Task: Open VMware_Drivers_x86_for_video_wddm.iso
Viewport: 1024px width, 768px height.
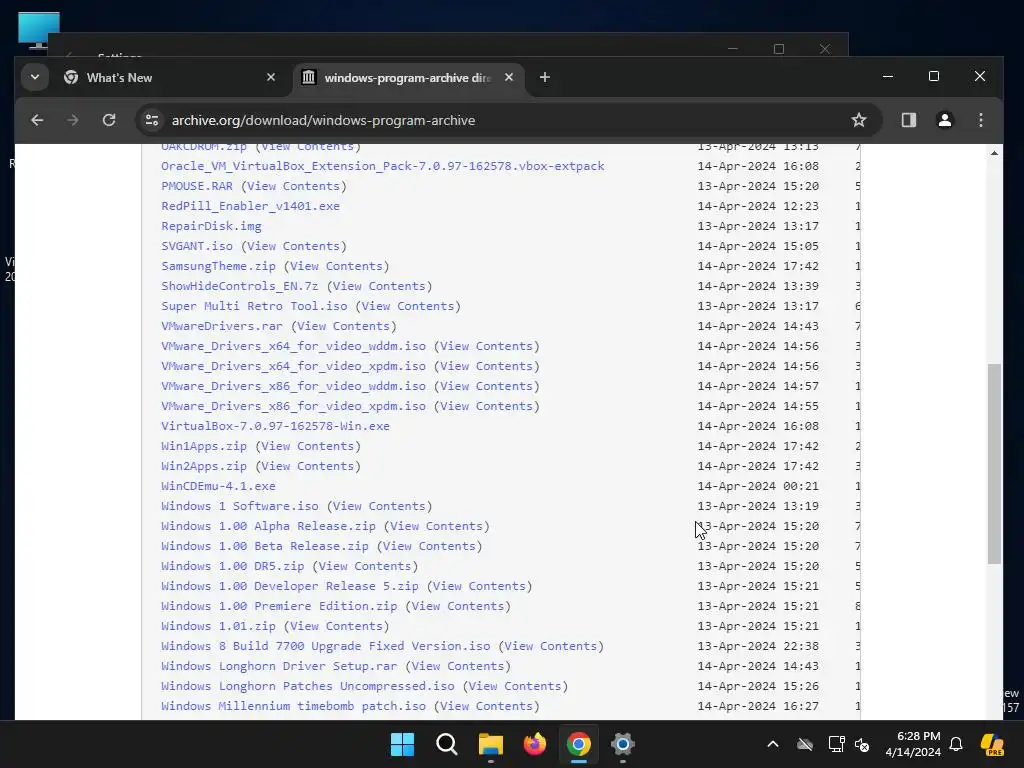Action: [x=293, y=386]
